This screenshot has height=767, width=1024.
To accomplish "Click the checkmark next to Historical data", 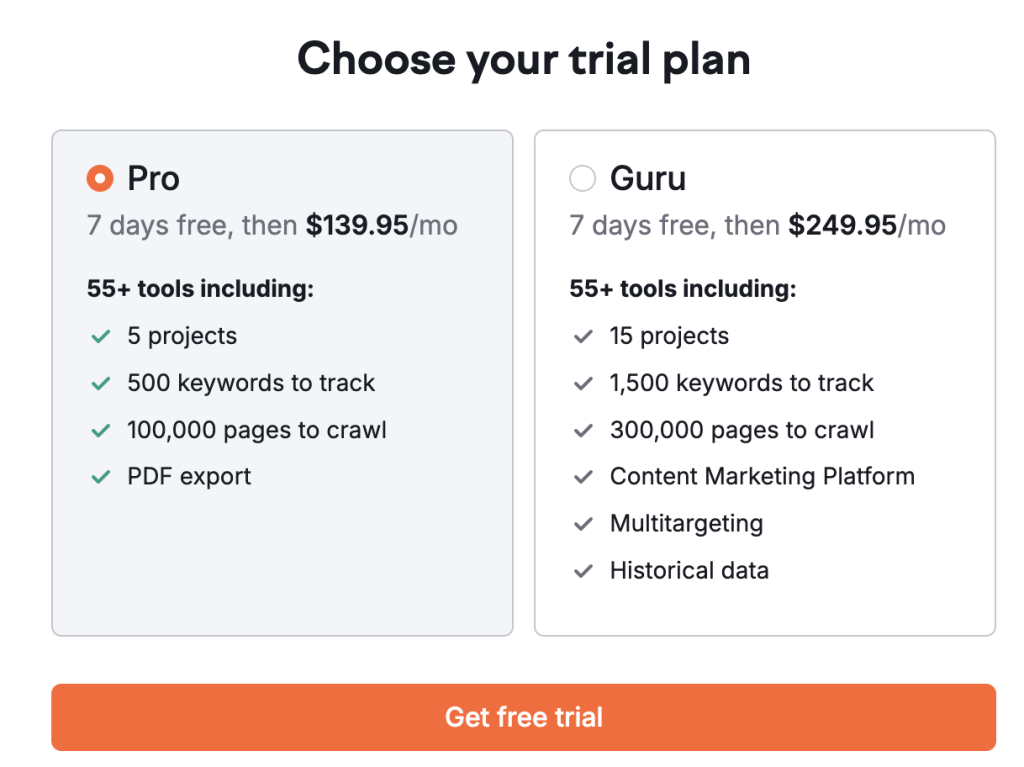I will [x=583, y=570].
